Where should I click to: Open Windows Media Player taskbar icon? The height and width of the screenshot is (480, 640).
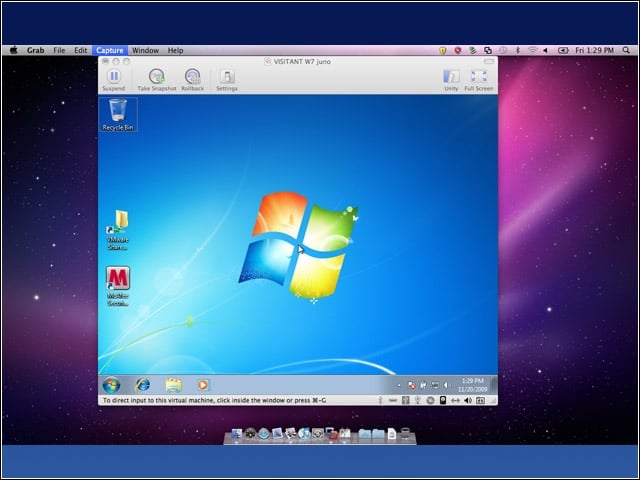203,385
